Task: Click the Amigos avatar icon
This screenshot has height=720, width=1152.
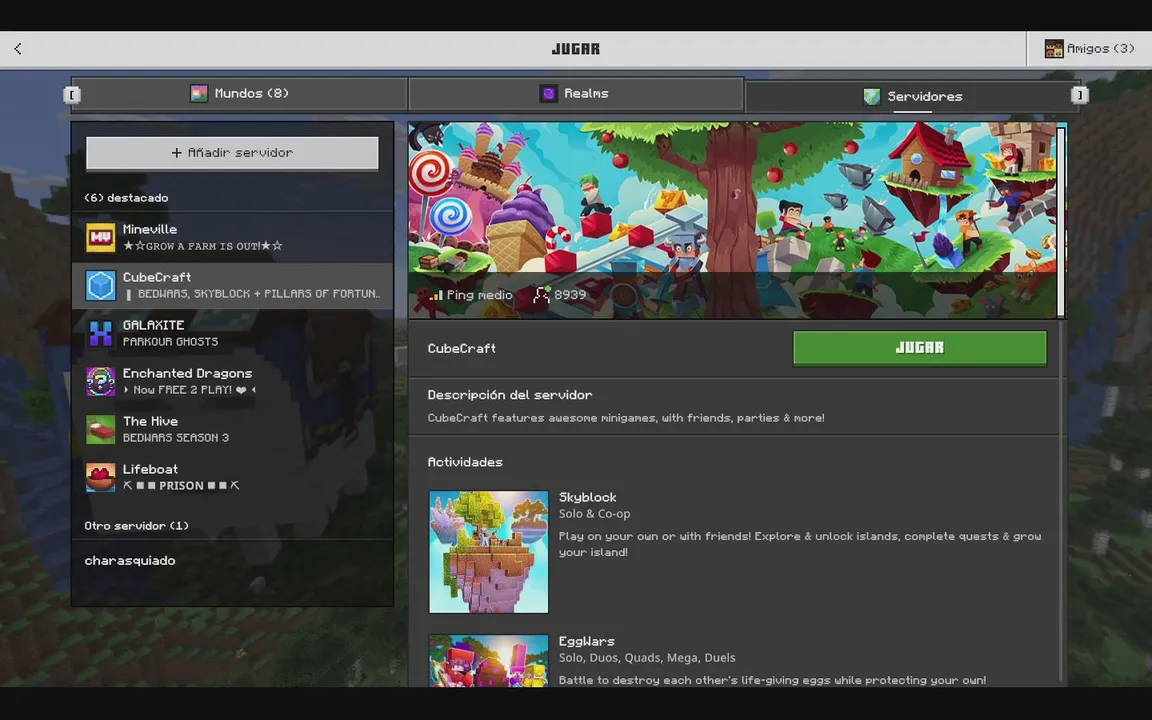Action: click(1054, 48)
